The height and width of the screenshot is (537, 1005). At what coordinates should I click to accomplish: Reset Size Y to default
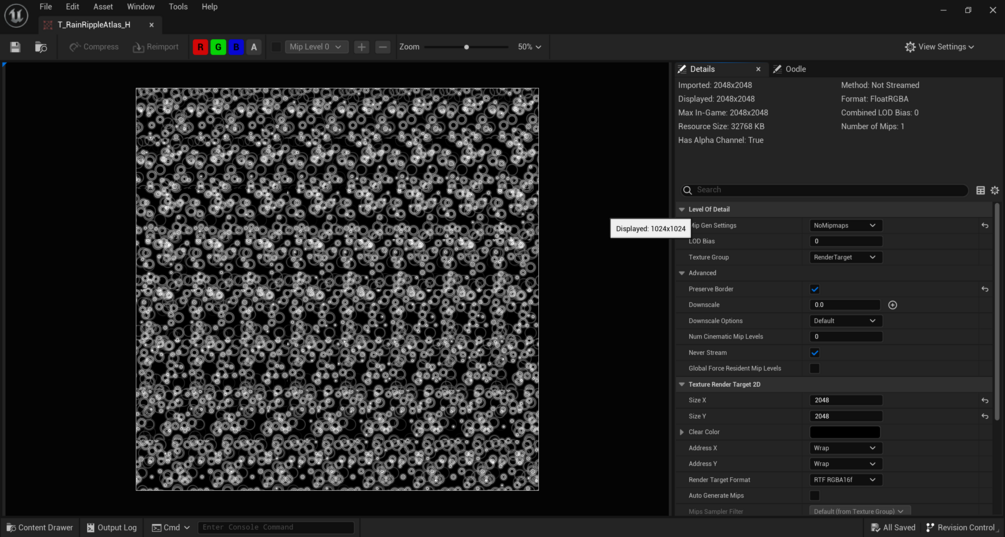point(984,416)
